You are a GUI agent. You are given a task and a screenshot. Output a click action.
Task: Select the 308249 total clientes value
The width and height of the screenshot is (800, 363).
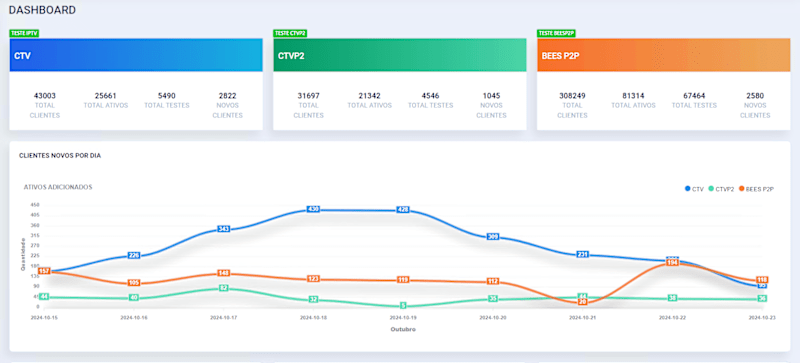[x=572, y=95]
